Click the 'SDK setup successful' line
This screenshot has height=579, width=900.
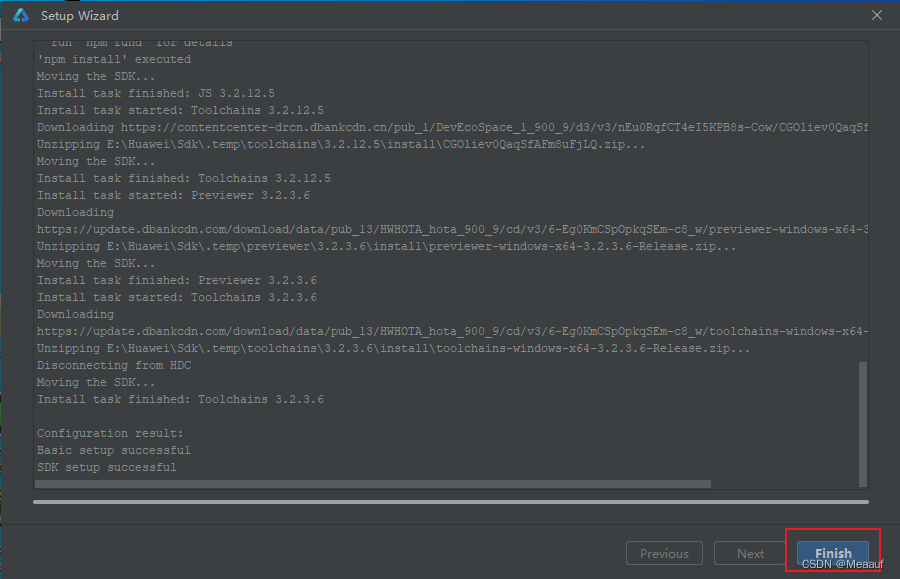coord(107,467)
